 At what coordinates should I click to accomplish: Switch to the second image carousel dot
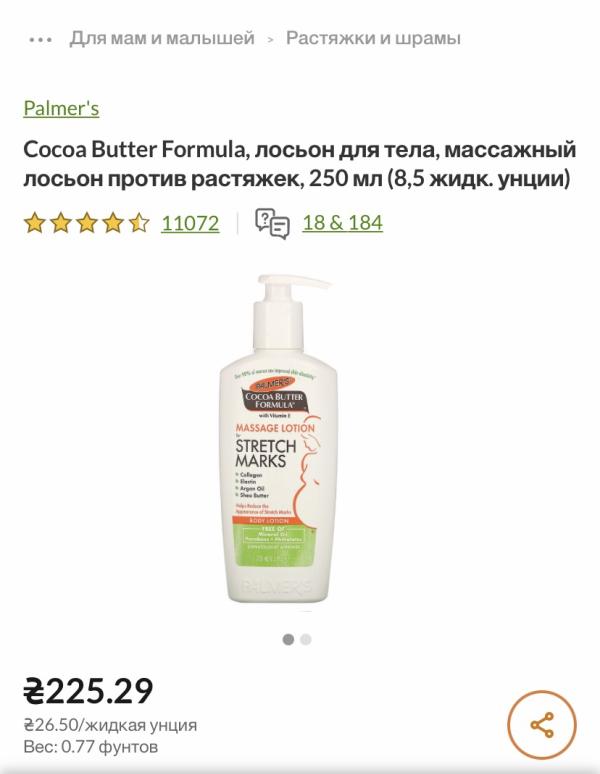(306, 640)
